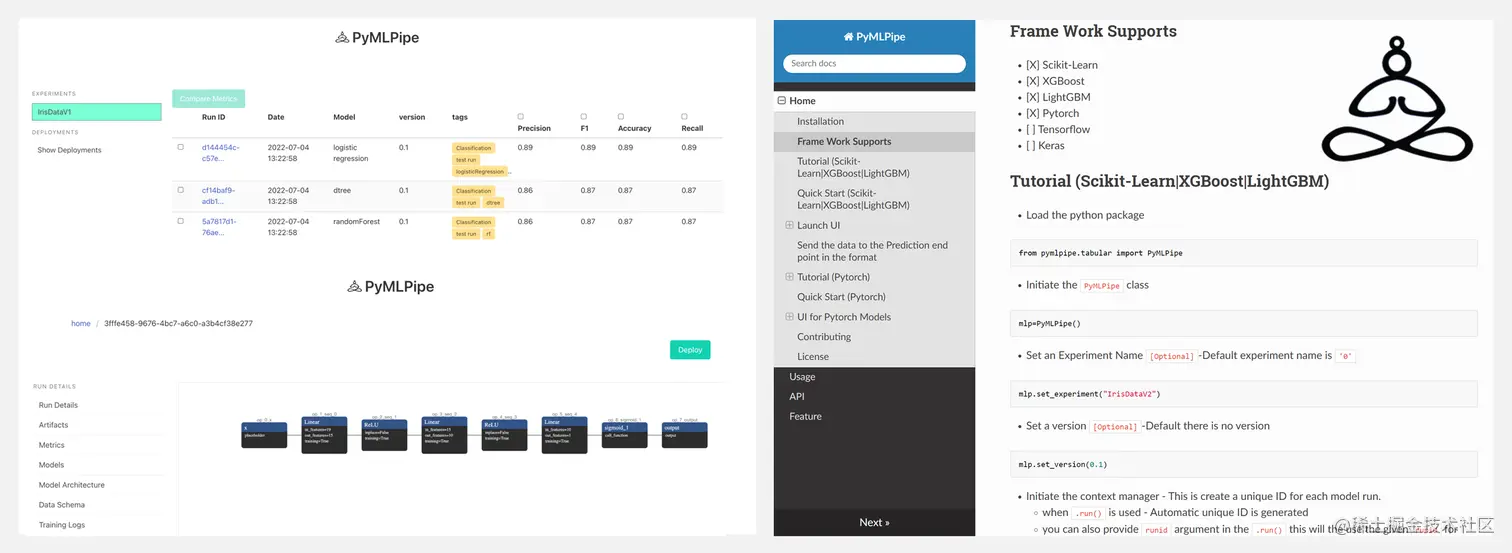The image size is (1512, 553).
Task: Open Show Deployments in the sidebar
Action: 70,150
